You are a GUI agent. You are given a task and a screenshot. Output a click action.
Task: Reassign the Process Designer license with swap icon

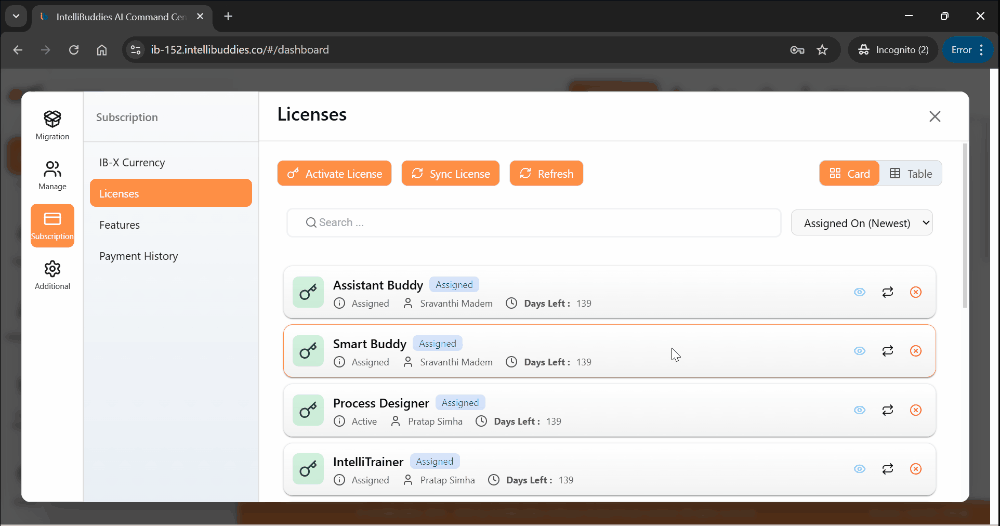click(888, 410)
